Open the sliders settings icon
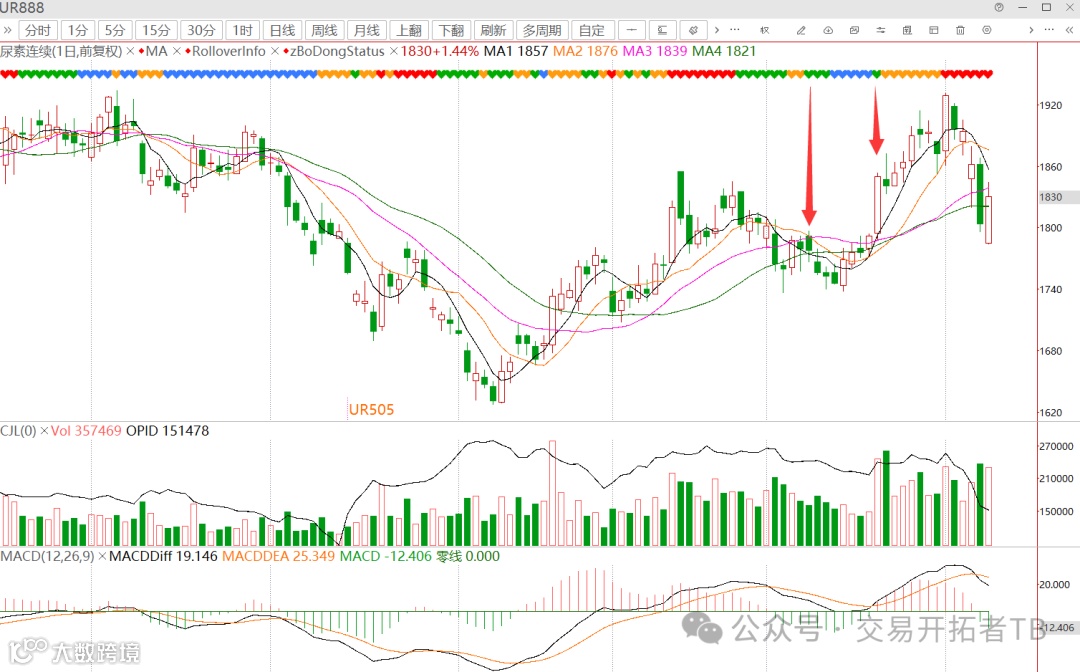Screen dimensions: 1080x672 [x=881, y=30]
